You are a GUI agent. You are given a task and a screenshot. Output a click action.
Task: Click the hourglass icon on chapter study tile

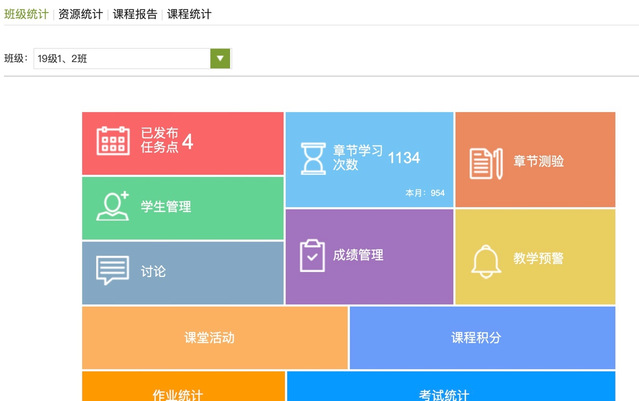(x=314, y=159)
